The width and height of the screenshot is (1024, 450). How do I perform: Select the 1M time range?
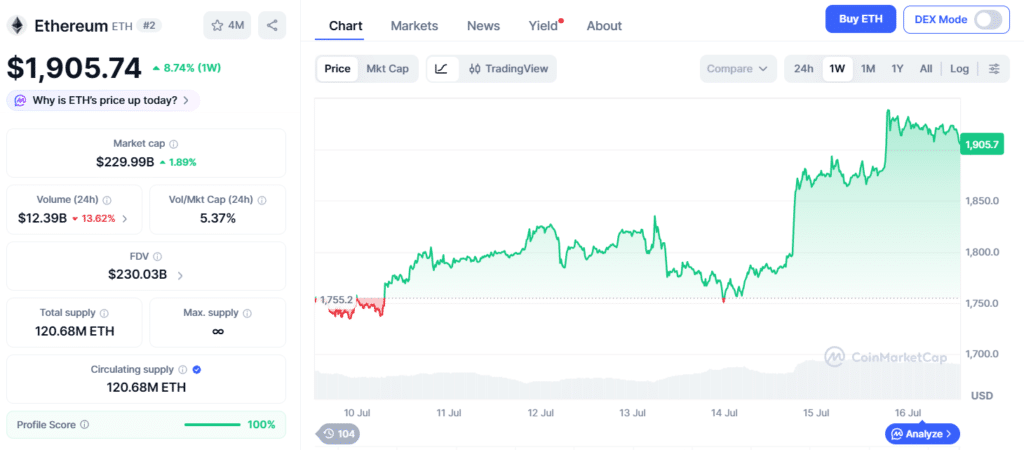tap(868, 69)
